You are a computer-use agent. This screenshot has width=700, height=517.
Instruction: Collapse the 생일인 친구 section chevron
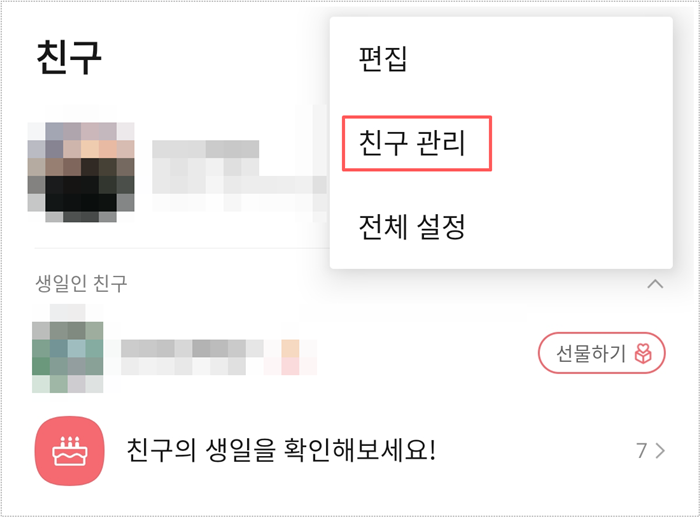click(x=655, y=284)
